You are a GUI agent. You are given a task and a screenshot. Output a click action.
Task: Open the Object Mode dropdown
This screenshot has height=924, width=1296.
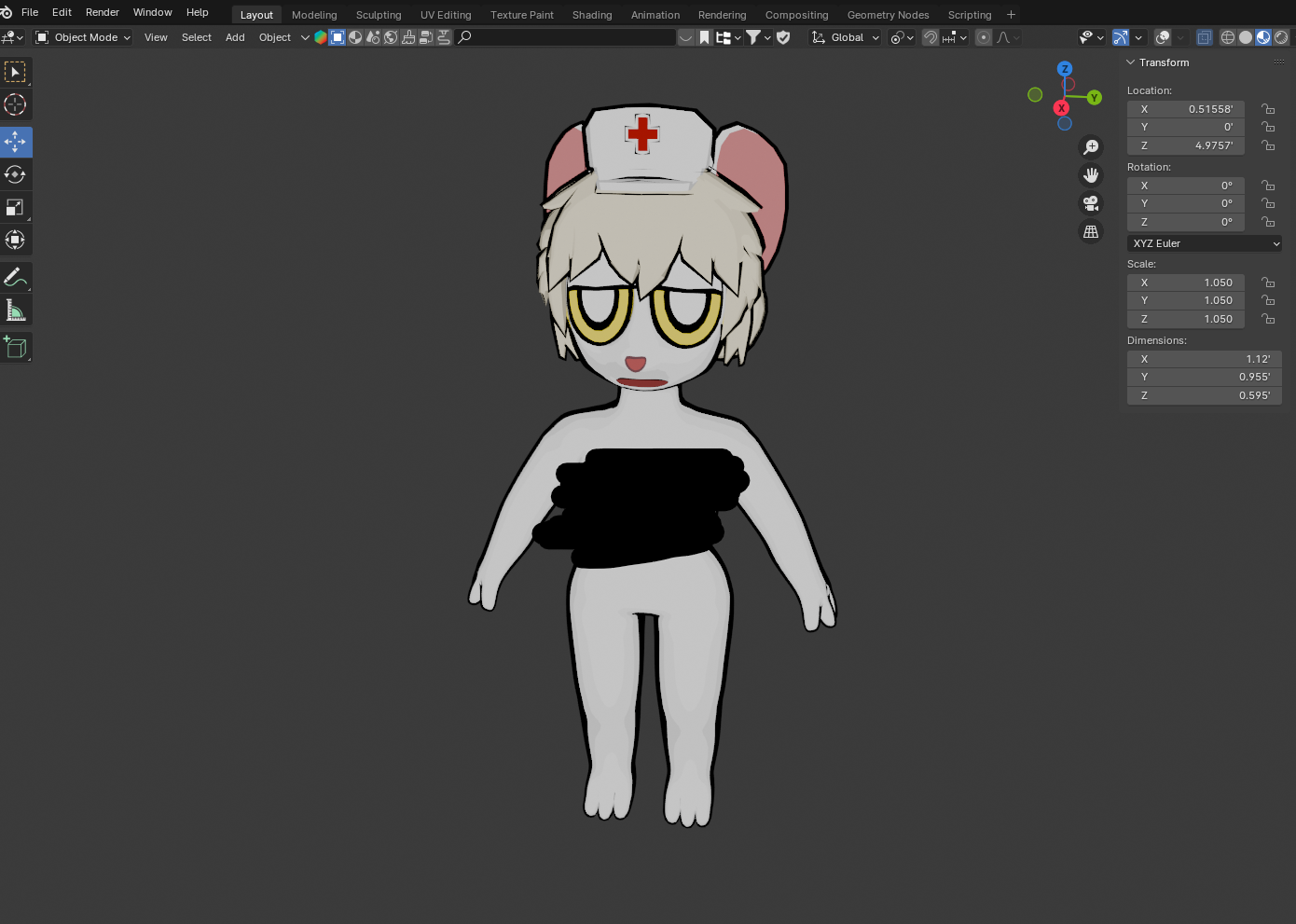tap(83, 37)
